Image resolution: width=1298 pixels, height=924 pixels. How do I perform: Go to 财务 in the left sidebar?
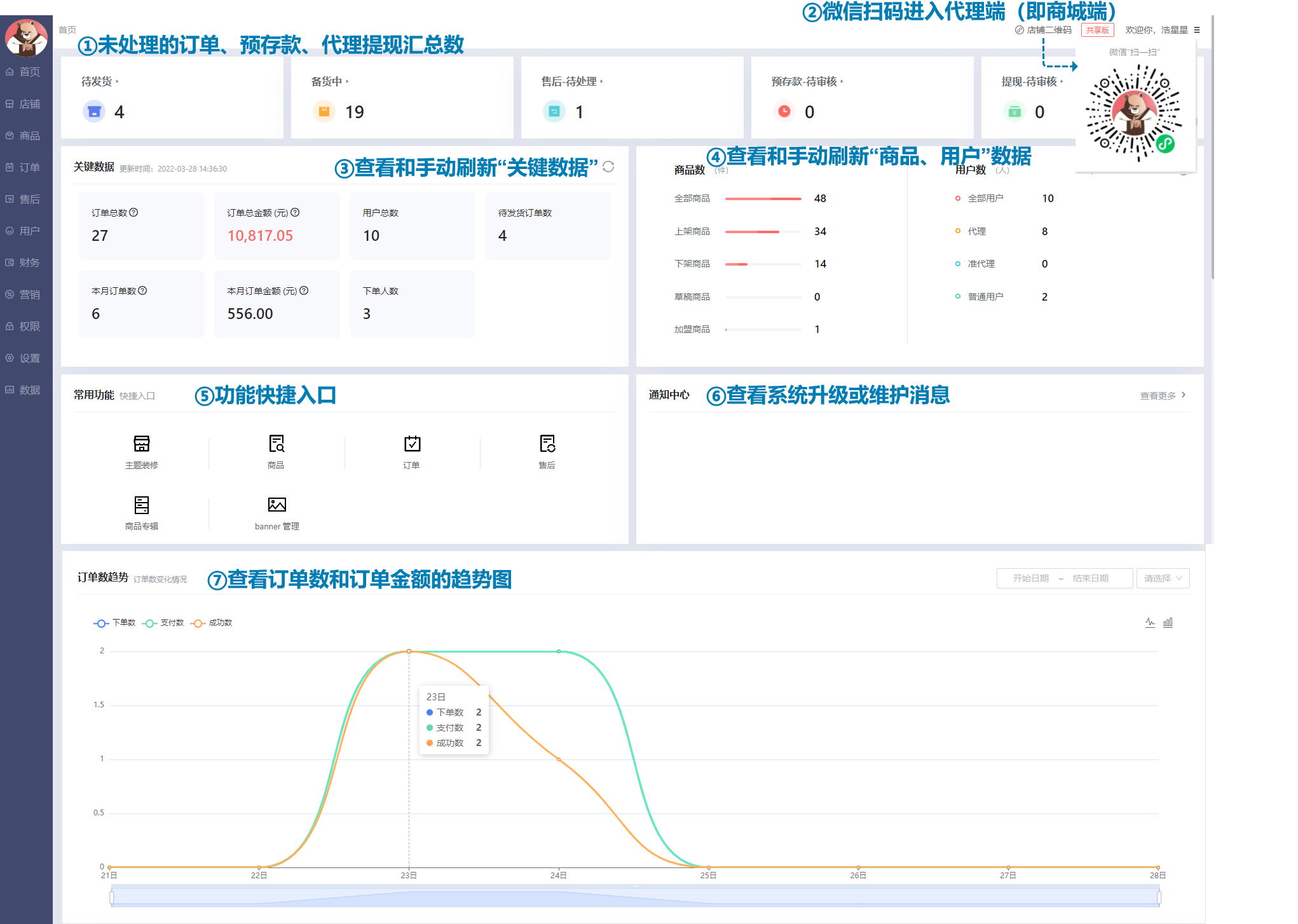tap(29, 262)
